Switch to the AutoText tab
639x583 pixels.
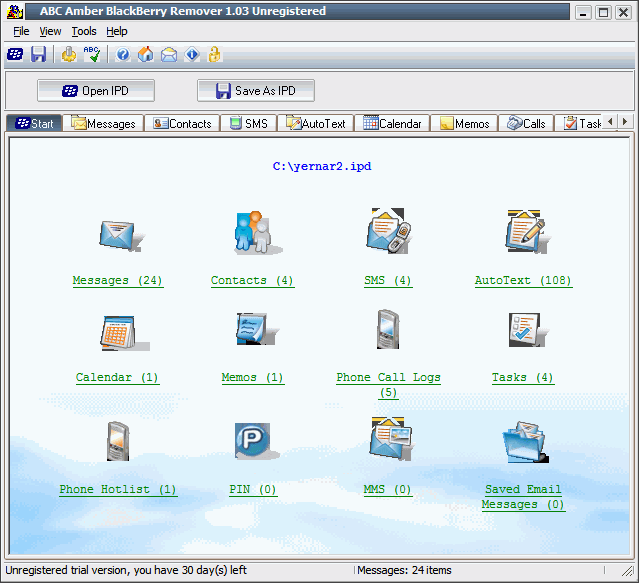(315, 123)
